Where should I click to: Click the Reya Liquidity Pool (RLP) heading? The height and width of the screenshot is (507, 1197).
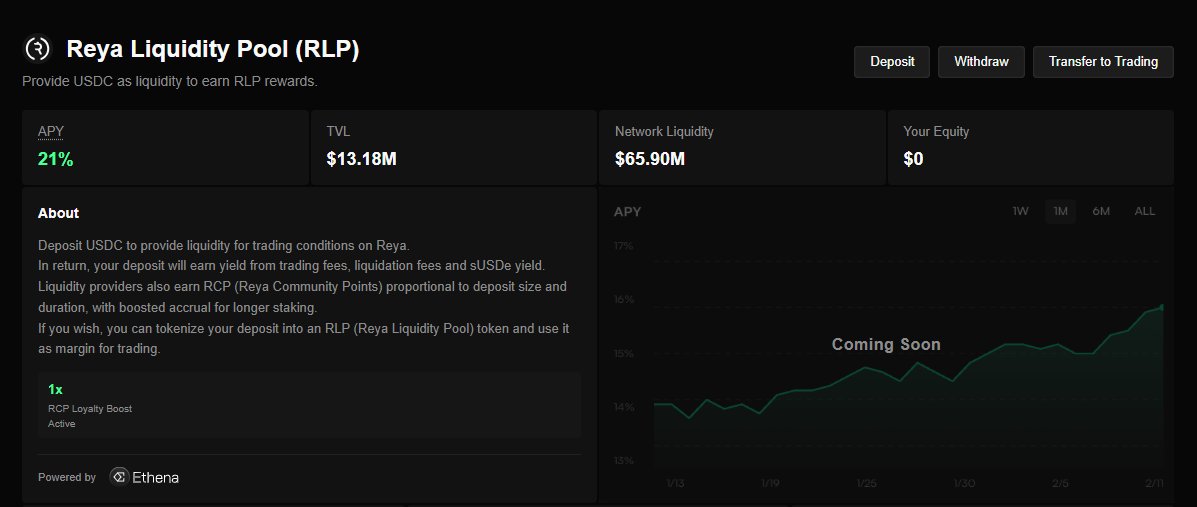(213, 50)
